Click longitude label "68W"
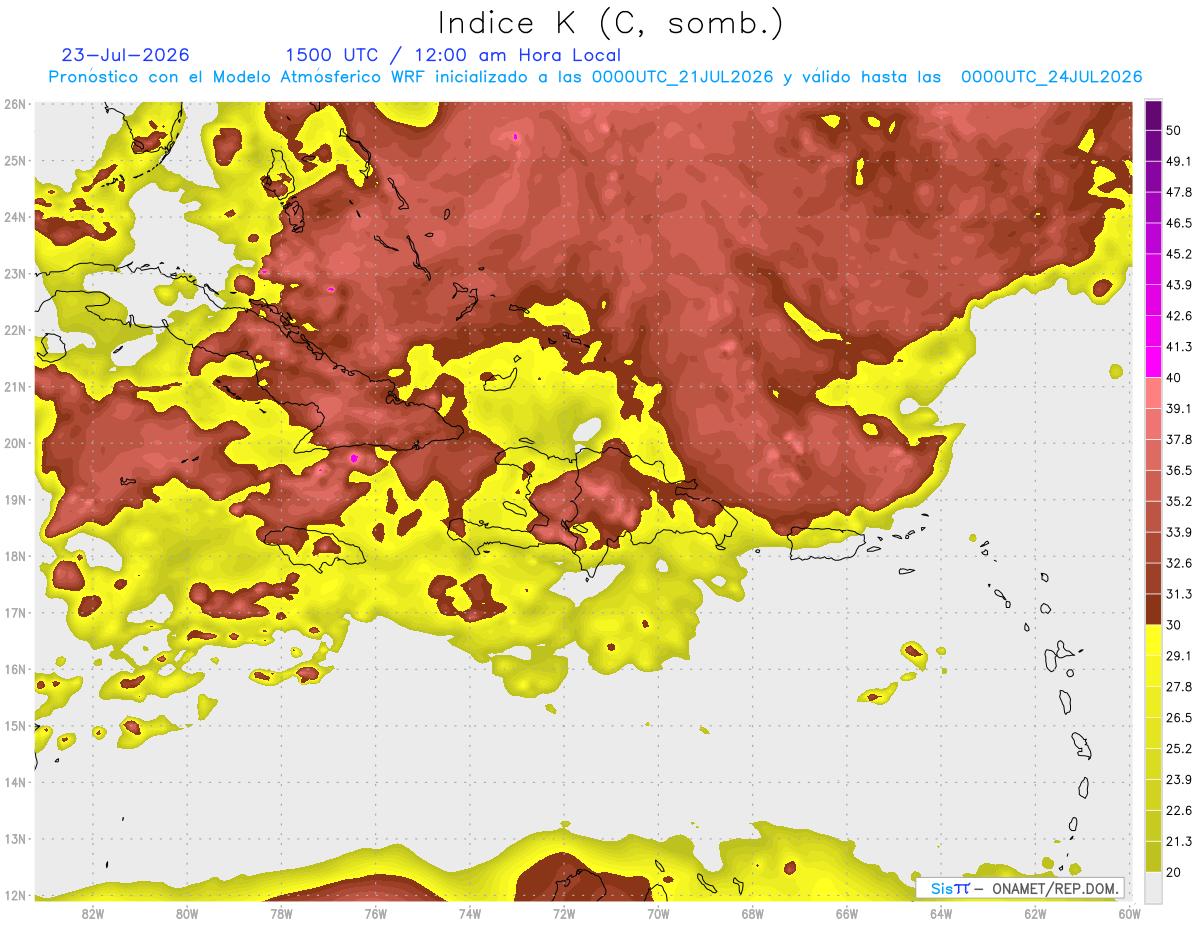The width and height of the screenshot is (1200, 927). tap(752, 912)
